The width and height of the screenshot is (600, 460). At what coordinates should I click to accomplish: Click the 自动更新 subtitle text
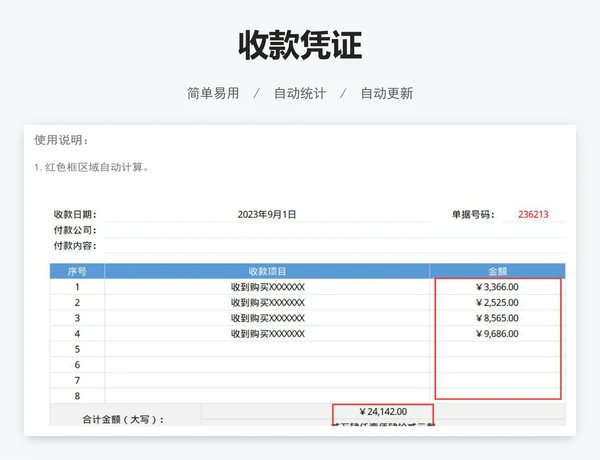click(x=387, y=93)
